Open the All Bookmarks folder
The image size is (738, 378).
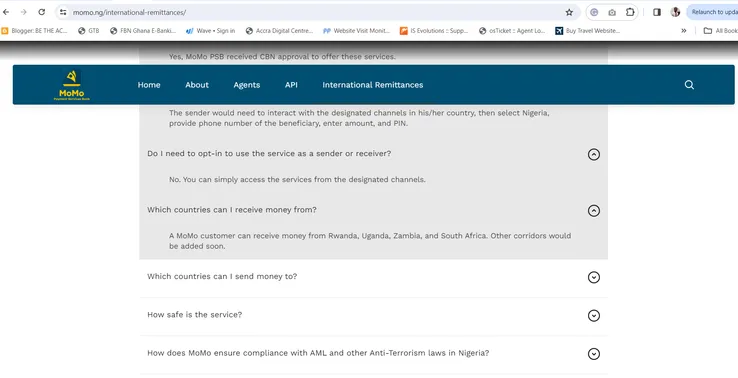click(x=720, y=31)
